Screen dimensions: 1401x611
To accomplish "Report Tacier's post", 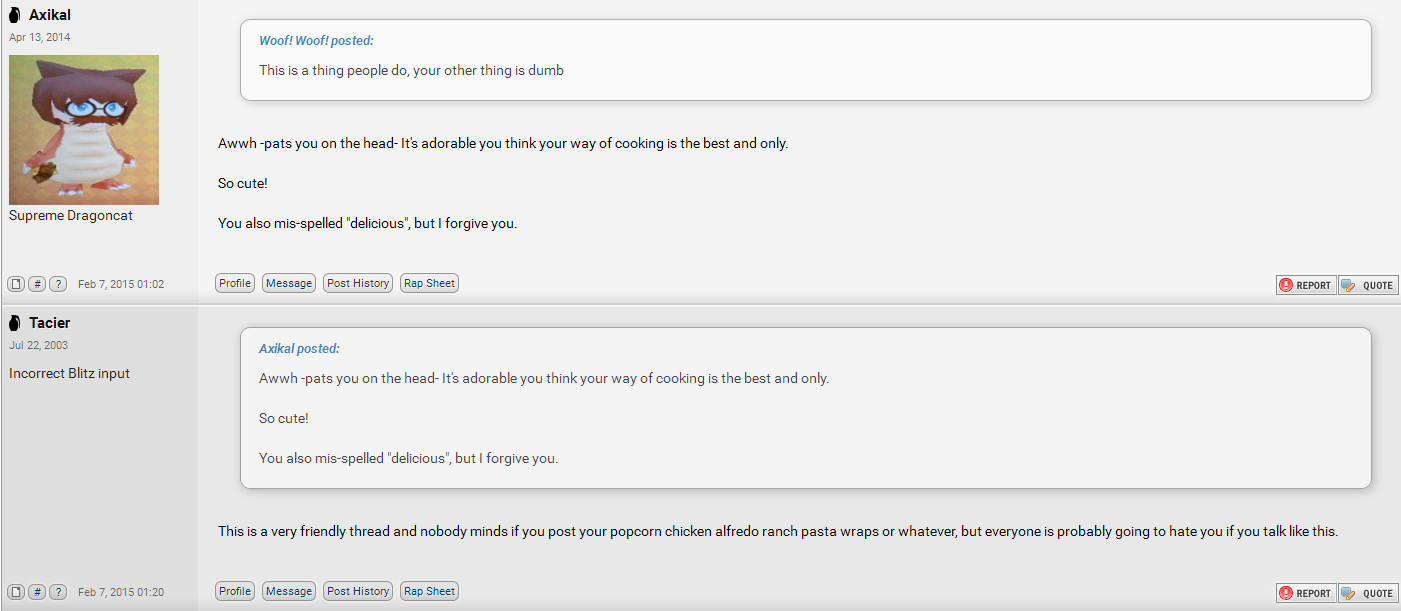I will 1306,593.
